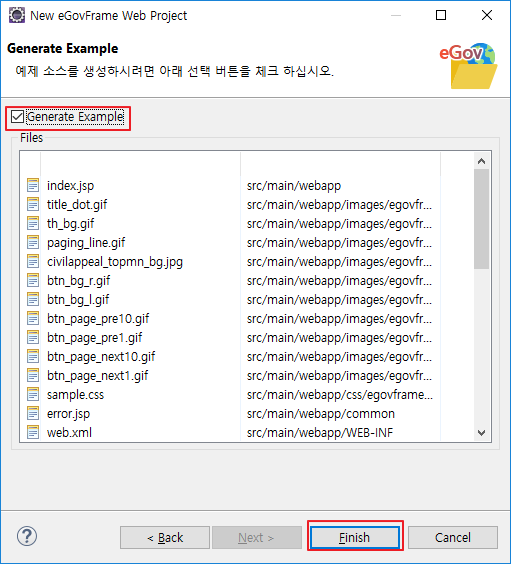Viewport: 511px width, 564px height.
Task: Click the file icon next to th_bg.gif
Action: 33,223
